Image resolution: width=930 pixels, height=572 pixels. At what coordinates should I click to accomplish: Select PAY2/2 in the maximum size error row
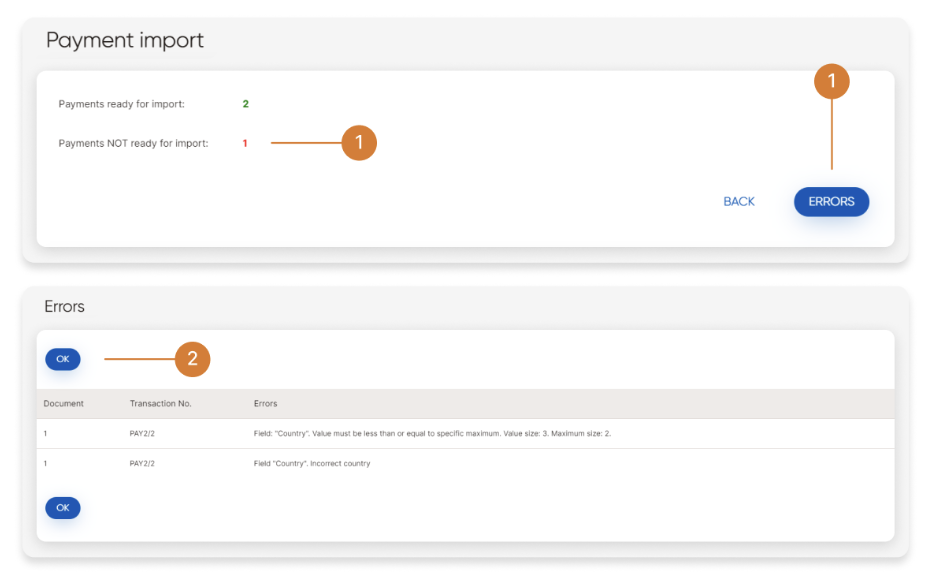pyautogui.click(x=142, y=434)
